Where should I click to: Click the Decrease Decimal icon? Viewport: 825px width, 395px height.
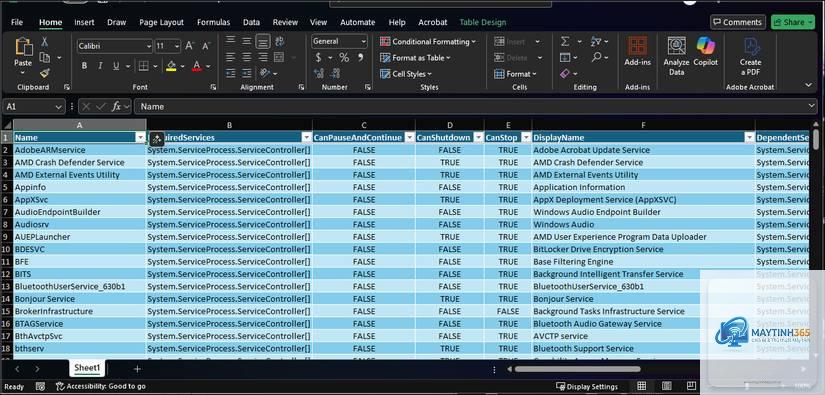pyautogui.click(x=335, y=74)
